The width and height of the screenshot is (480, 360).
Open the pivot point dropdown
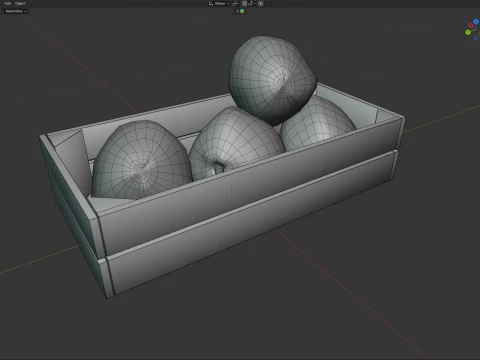pos(235,3)
